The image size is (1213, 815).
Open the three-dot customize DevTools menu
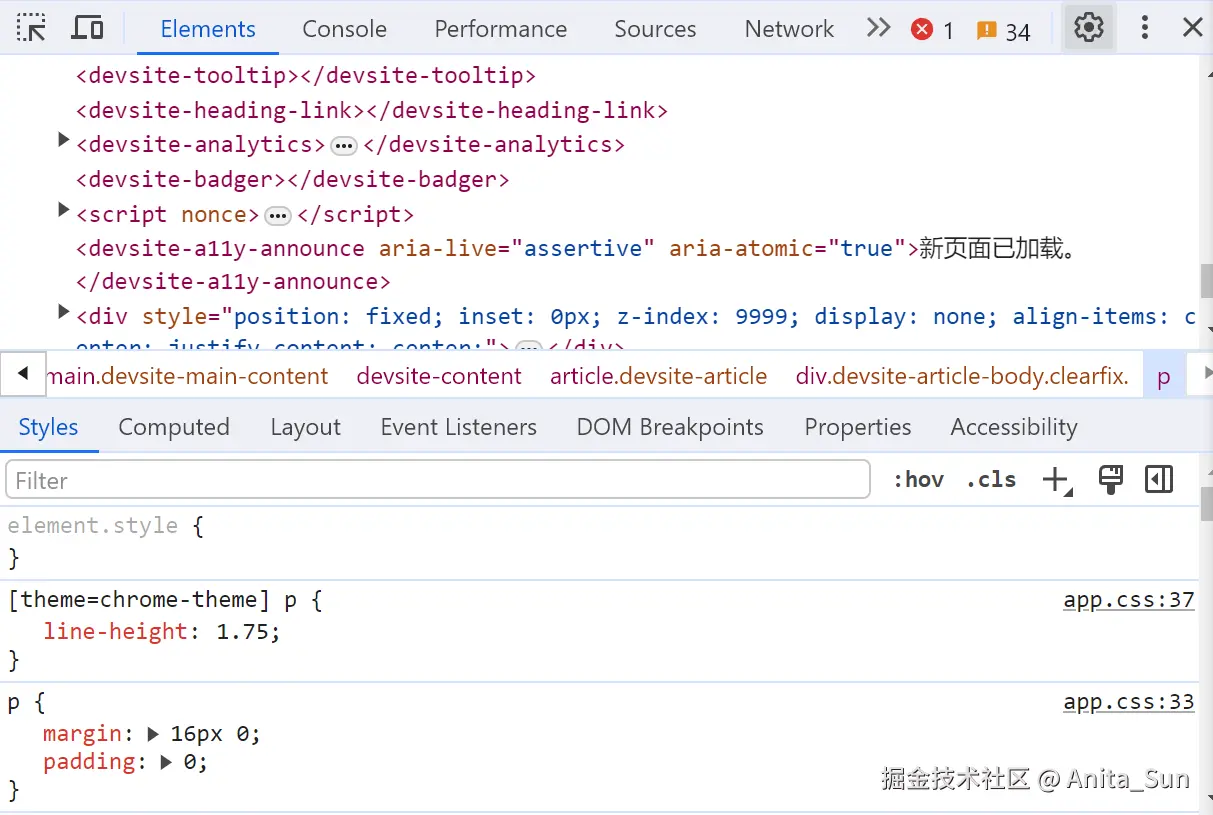coord(1145,28)
